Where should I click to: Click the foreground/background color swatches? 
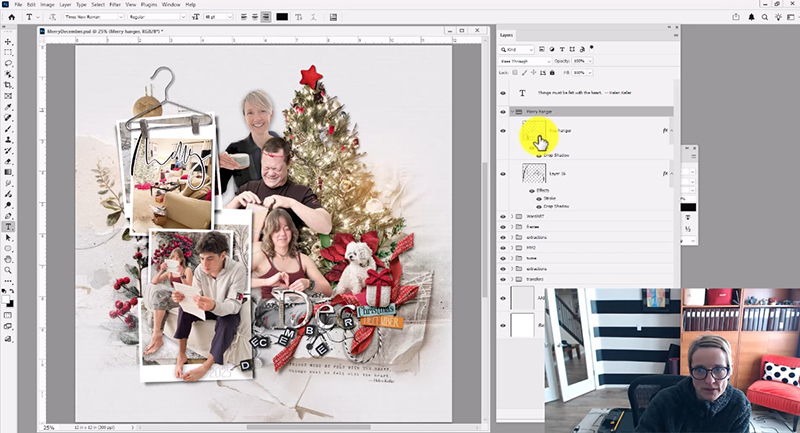click(8, 301)
